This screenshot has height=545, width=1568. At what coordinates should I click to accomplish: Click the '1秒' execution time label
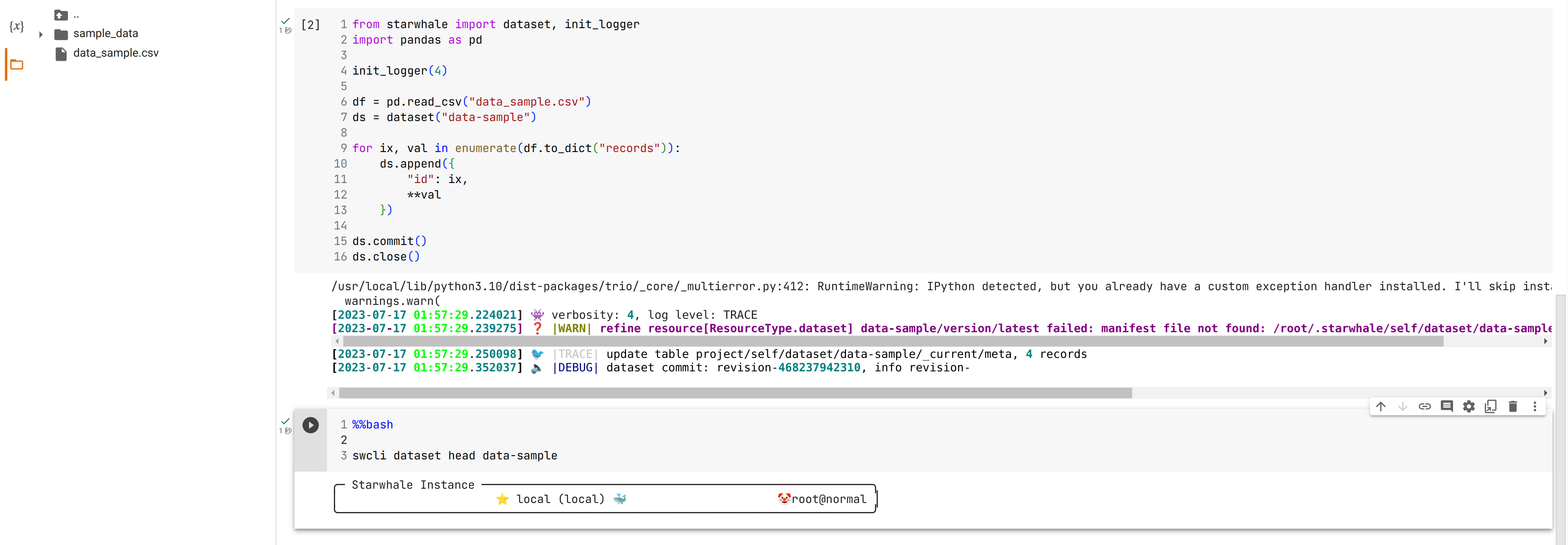tap(285, 31)
